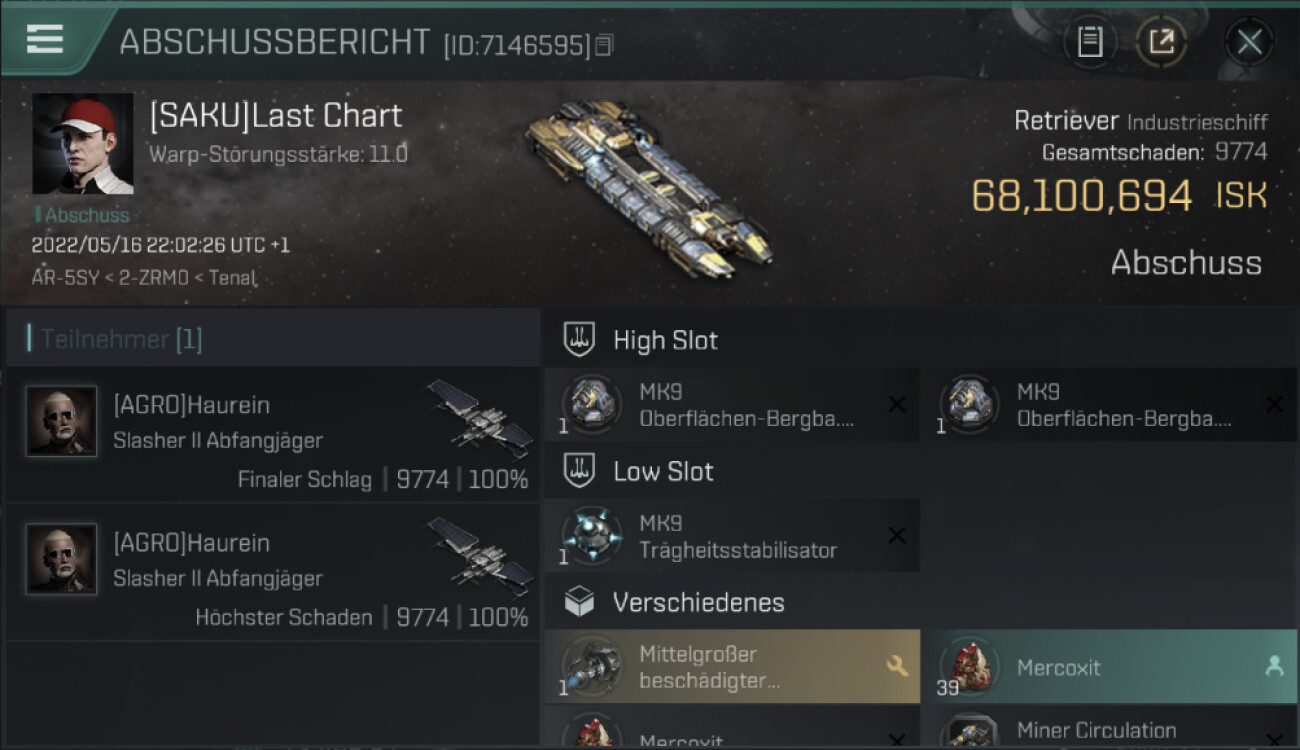Select the MK9 Trägheitsstabilisator module
Screen dimensions: 1300x750
[x=732, y=536]
